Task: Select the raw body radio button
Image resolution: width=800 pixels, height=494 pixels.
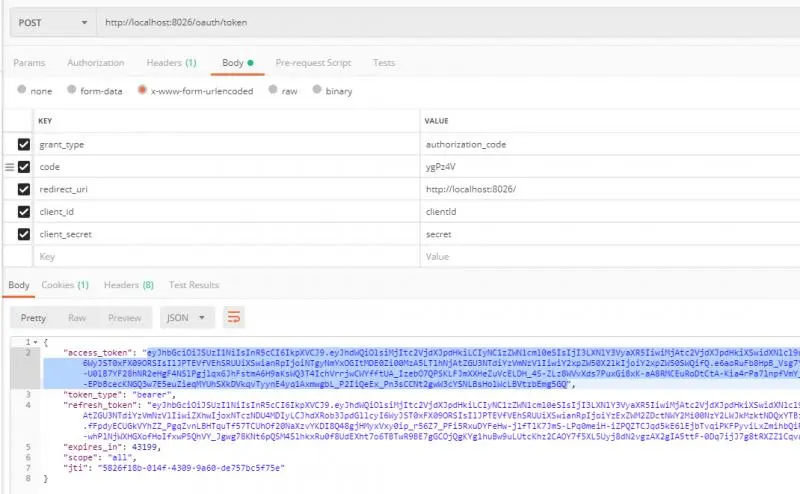Action: coord(273,89)
